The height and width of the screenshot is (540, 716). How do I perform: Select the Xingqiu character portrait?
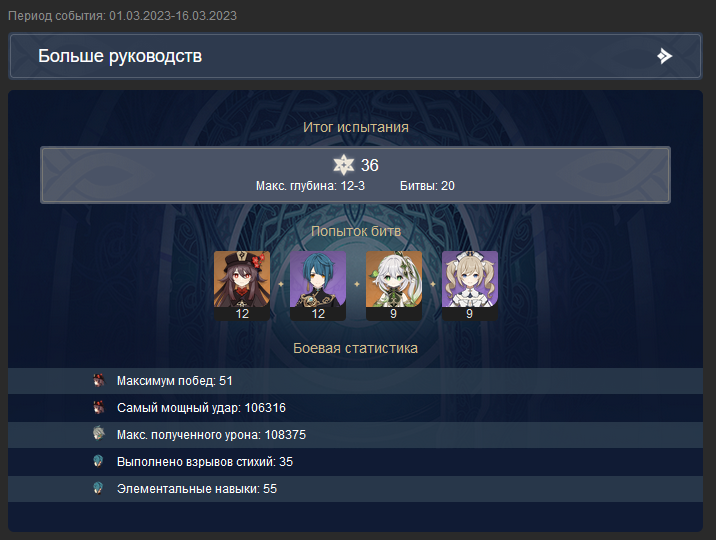pos(318,285)
